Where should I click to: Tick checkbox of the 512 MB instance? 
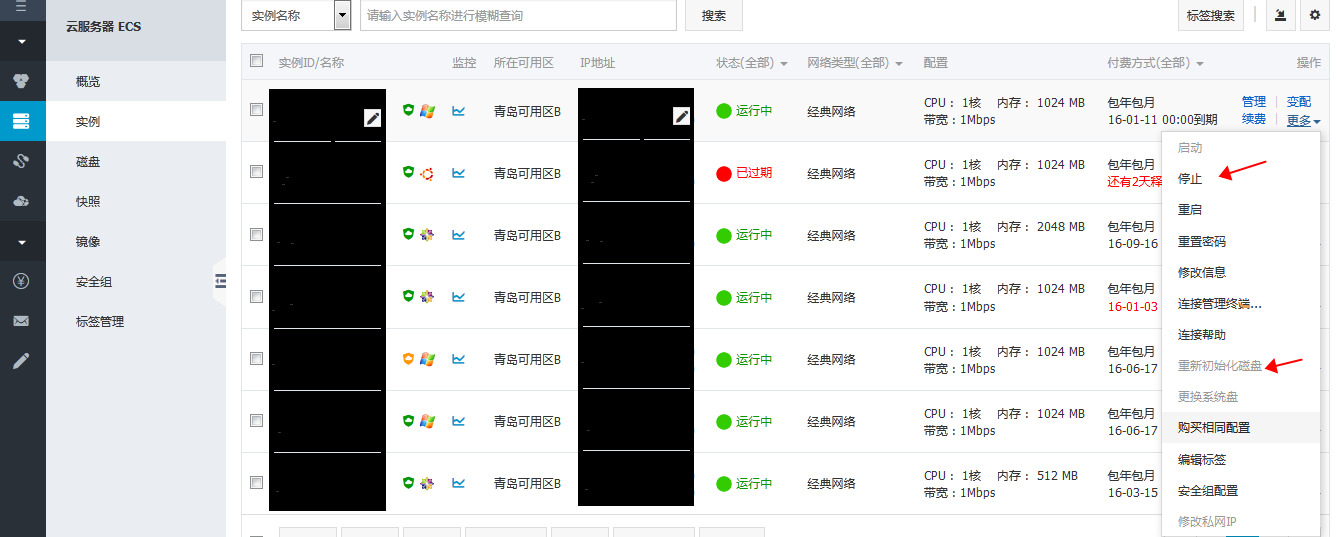pyautogui.click(x=256, y=482)
